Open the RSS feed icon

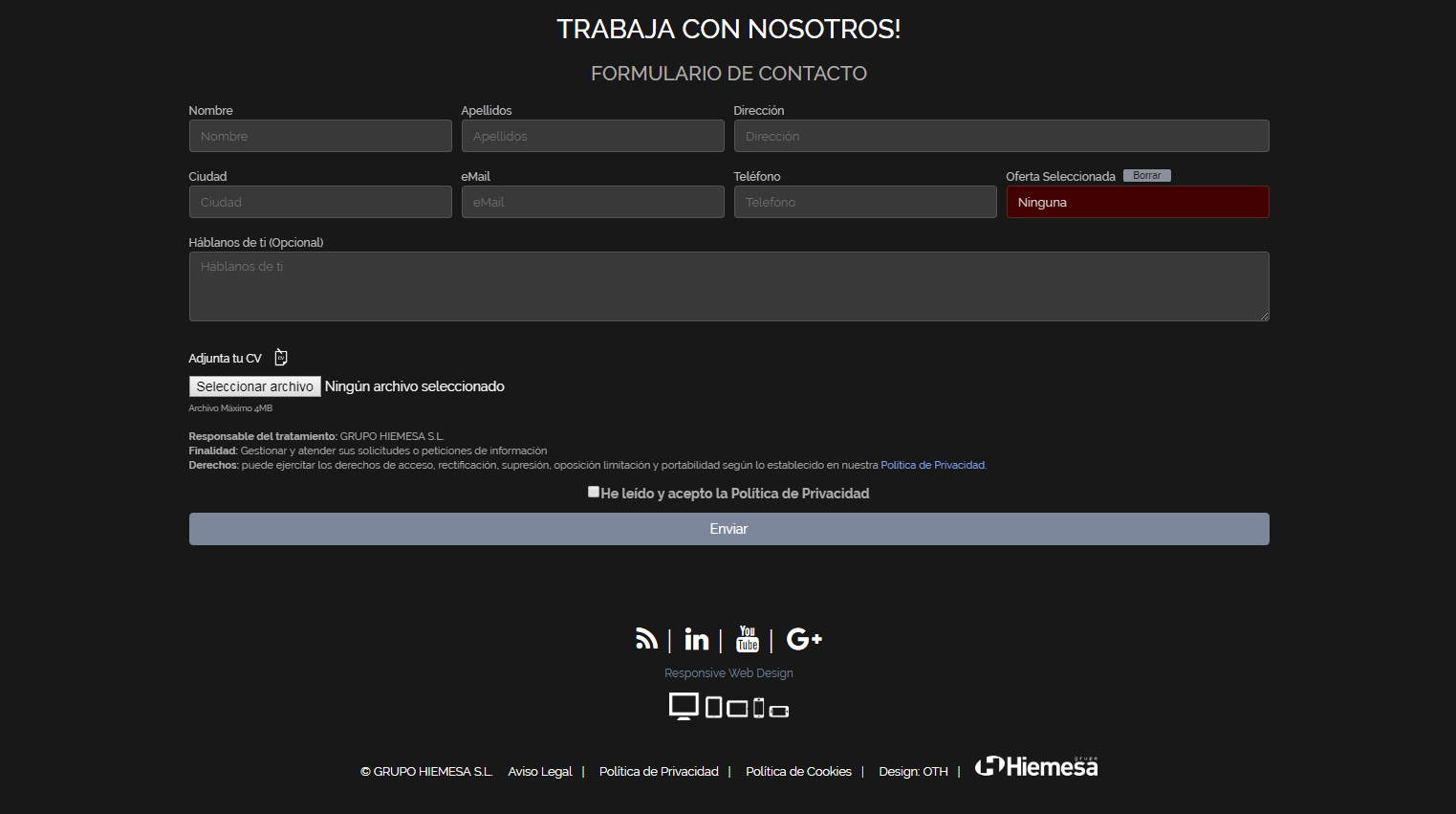(x=646, y=639)
